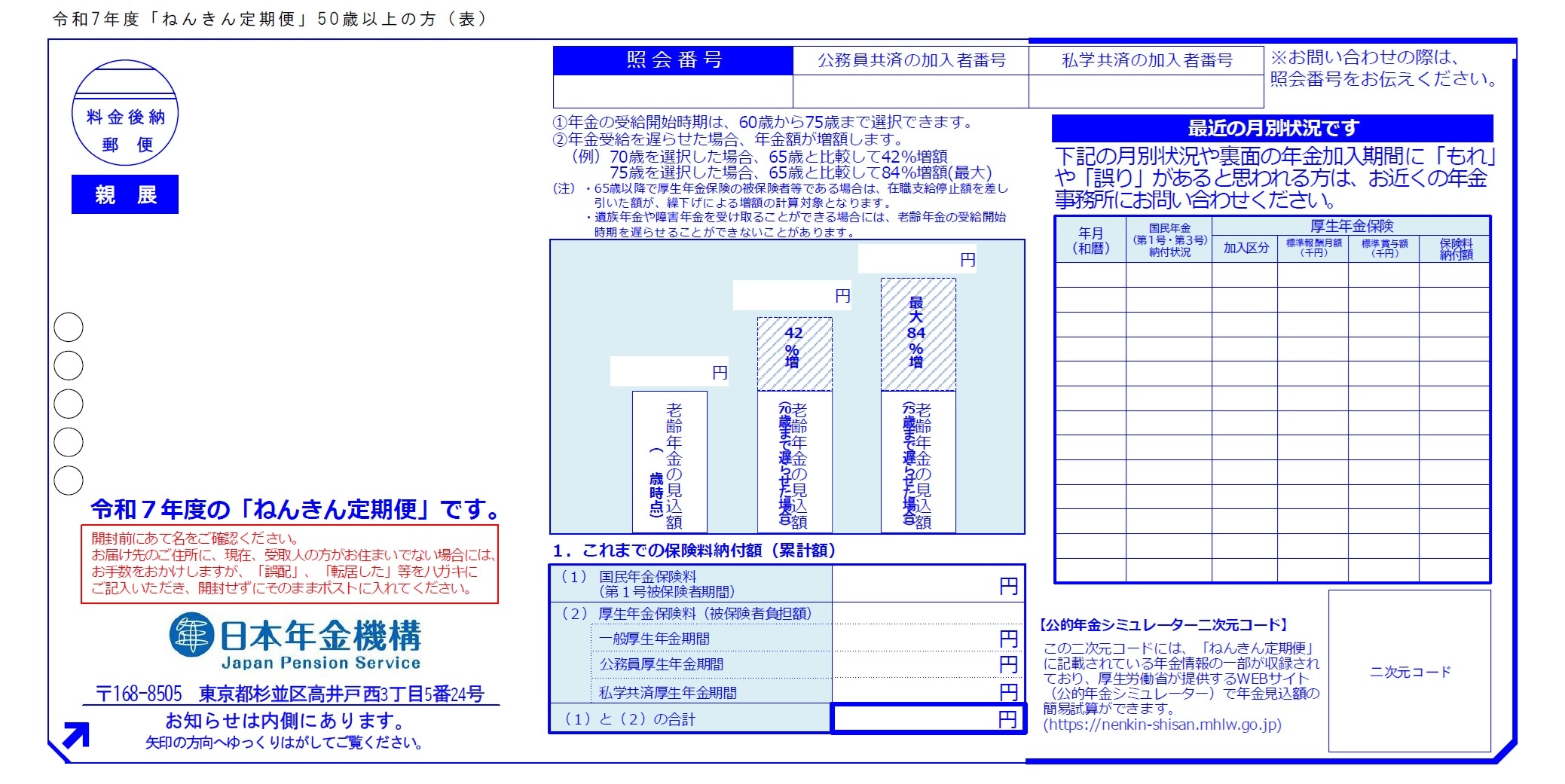The image size is (1565, 784).
Task: Click the red-bordered 開封前 notice box
Action: tap(289, 563)
